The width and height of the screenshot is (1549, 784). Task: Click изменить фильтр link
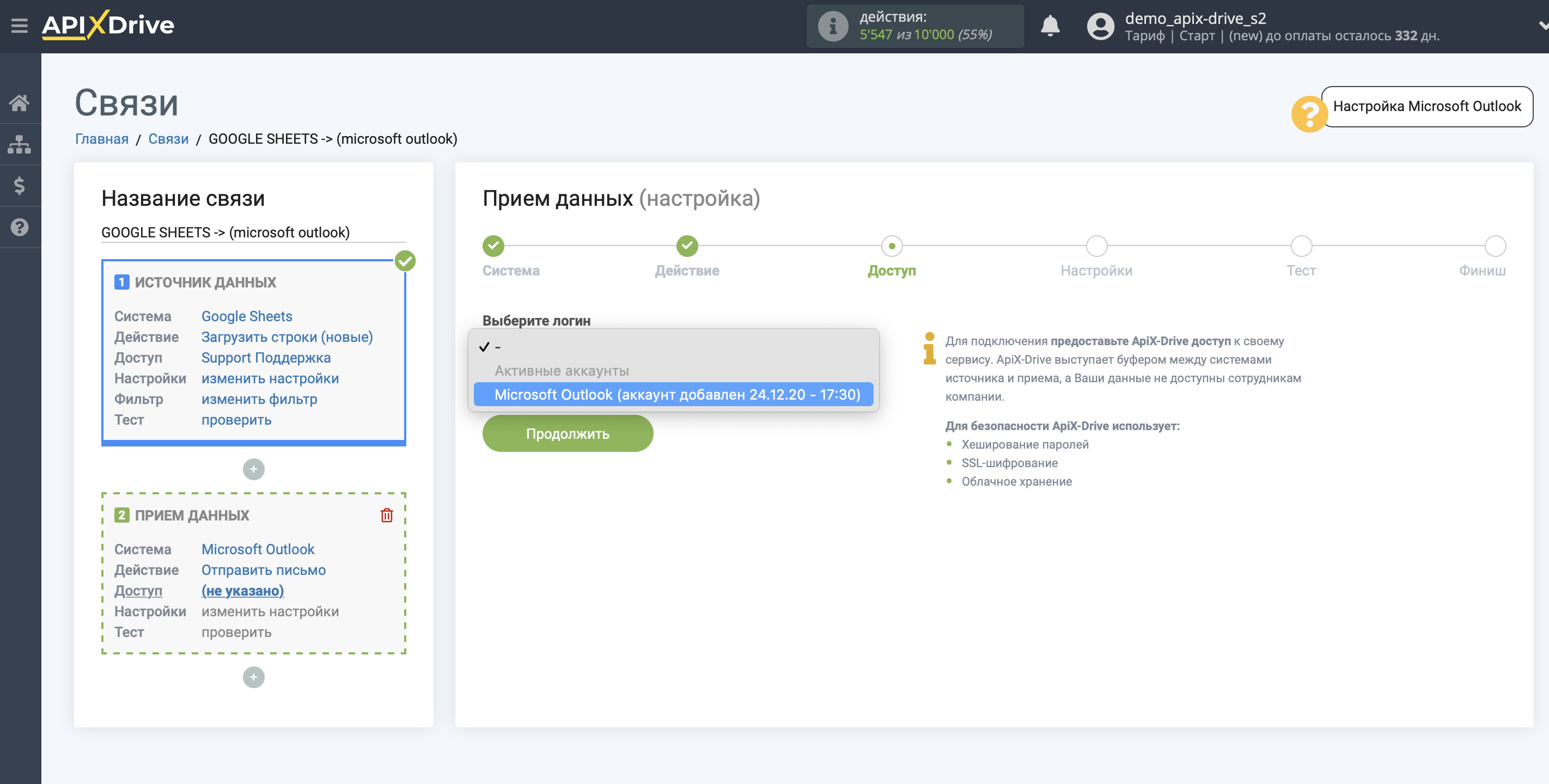click(x=259, y=399)
